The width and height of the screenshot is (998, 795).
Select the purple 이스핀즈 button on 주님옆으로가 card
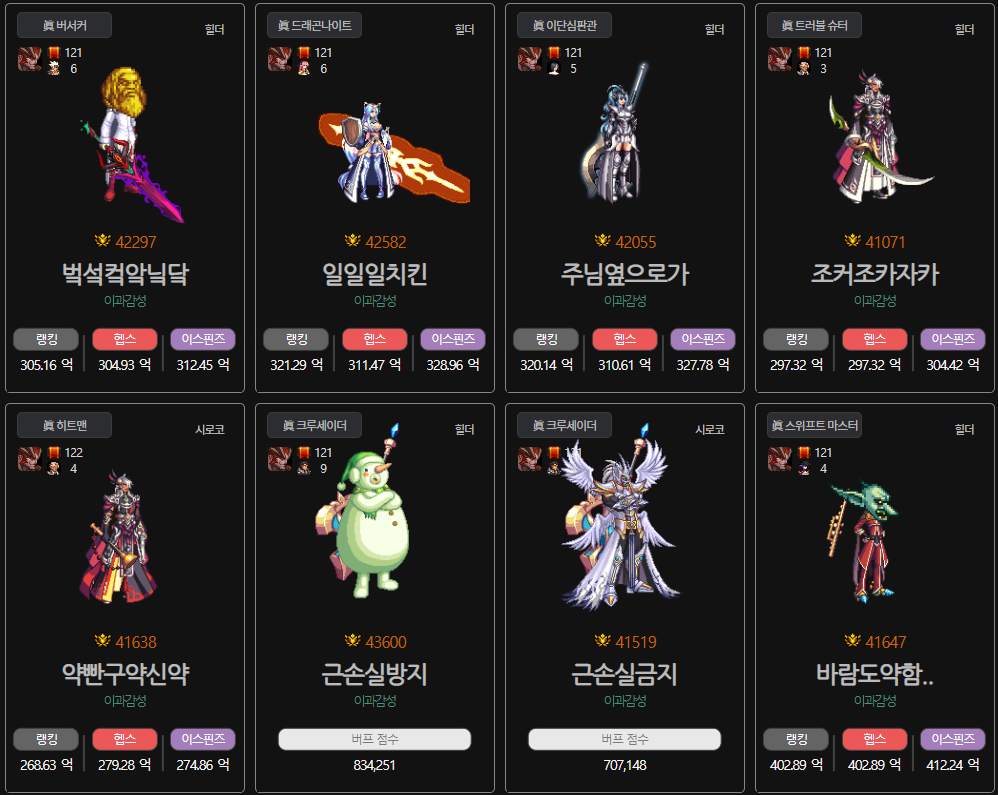(703, 339)
